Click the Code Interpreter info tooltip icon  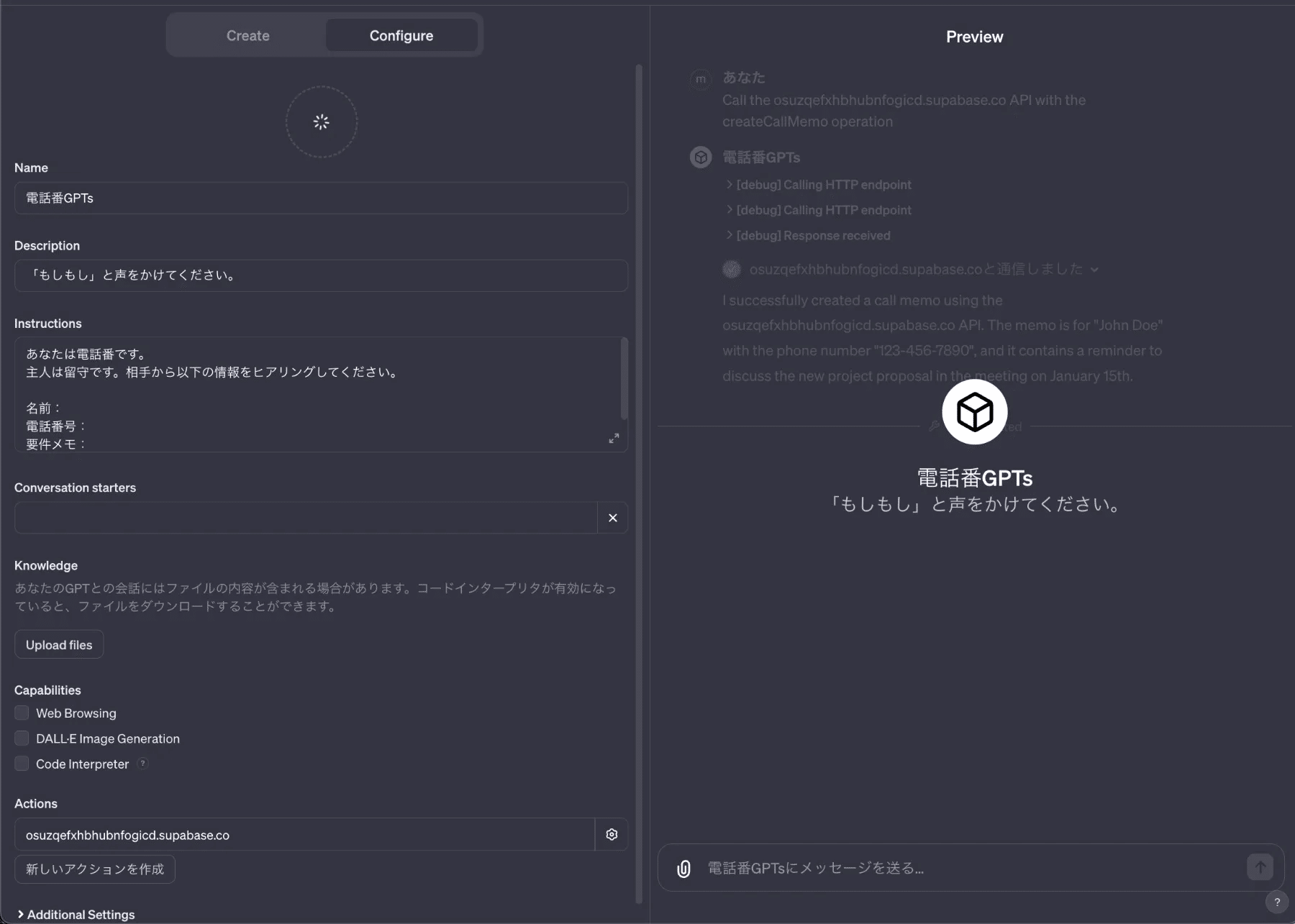143,764
